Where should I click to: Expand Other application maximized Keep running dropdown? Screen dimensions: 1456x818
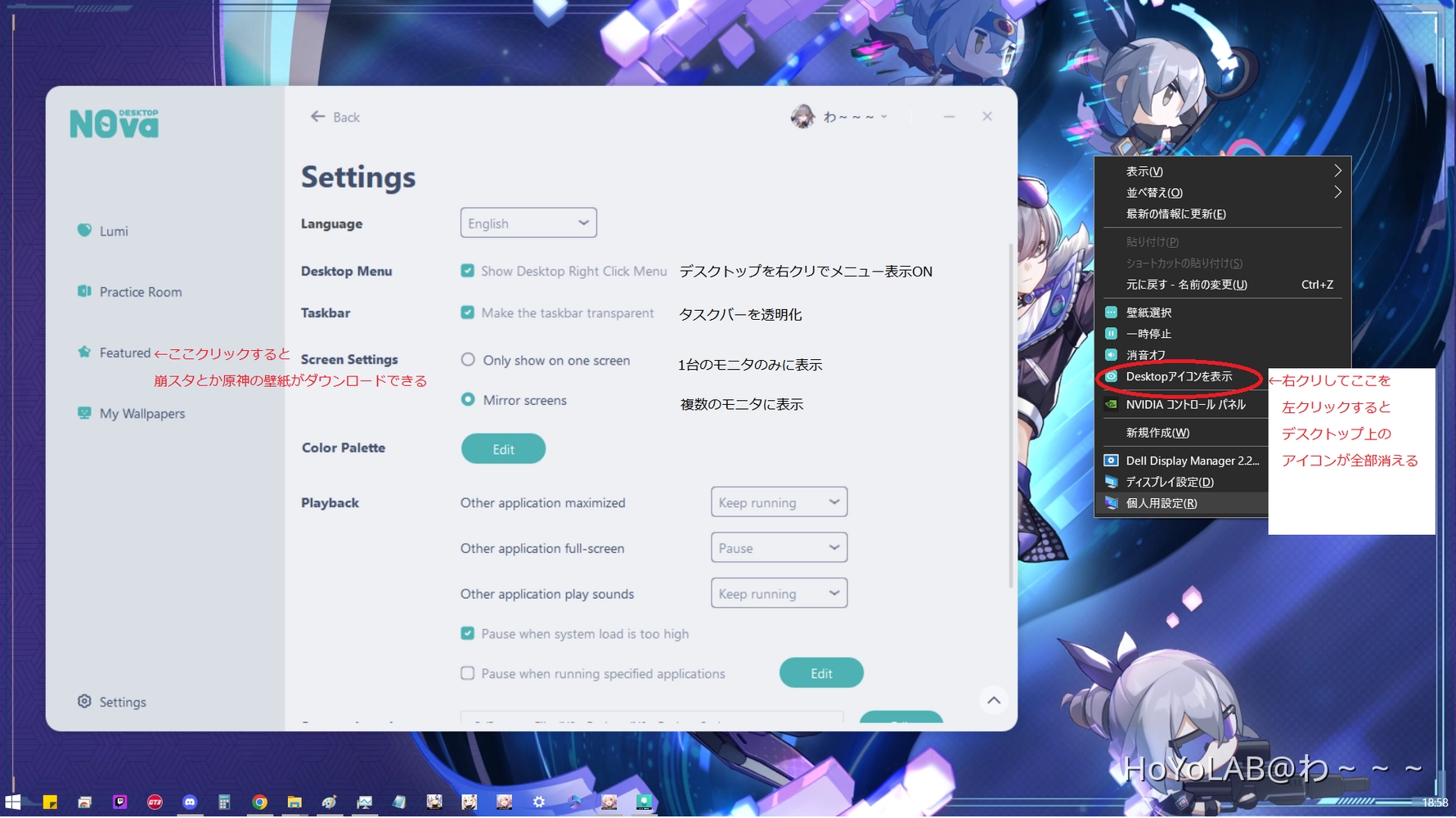point(778,501)
